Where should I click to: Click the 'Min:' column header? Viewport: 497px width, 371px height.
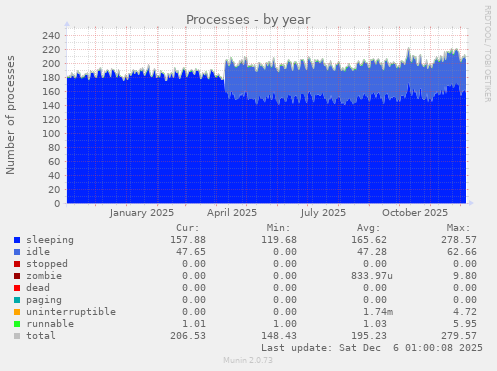[278, 228]
